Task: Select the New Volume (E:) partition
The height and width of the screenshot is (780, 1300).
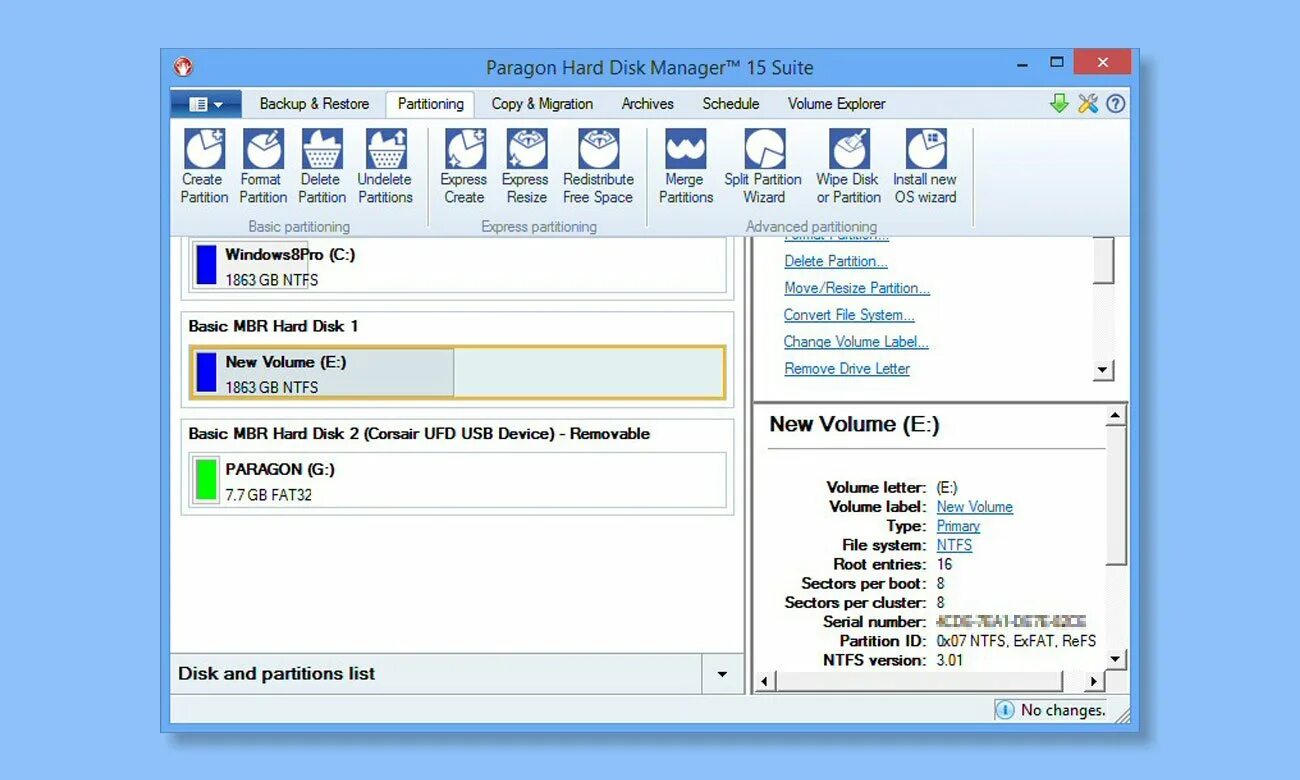Action: click(x=457, y=373)
